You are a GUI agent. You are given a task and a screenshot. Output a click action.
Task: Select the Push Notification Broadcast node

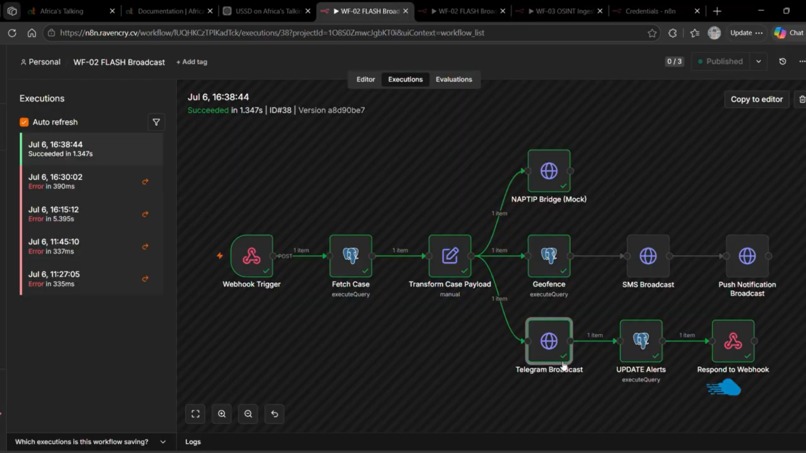click(747, 256)
